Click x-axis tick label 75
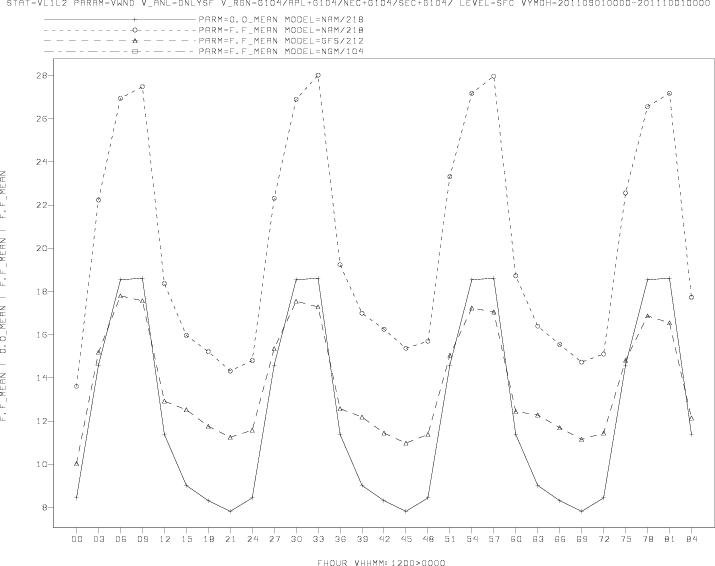This screenshot has width=715, height=566. coord(625,539)
